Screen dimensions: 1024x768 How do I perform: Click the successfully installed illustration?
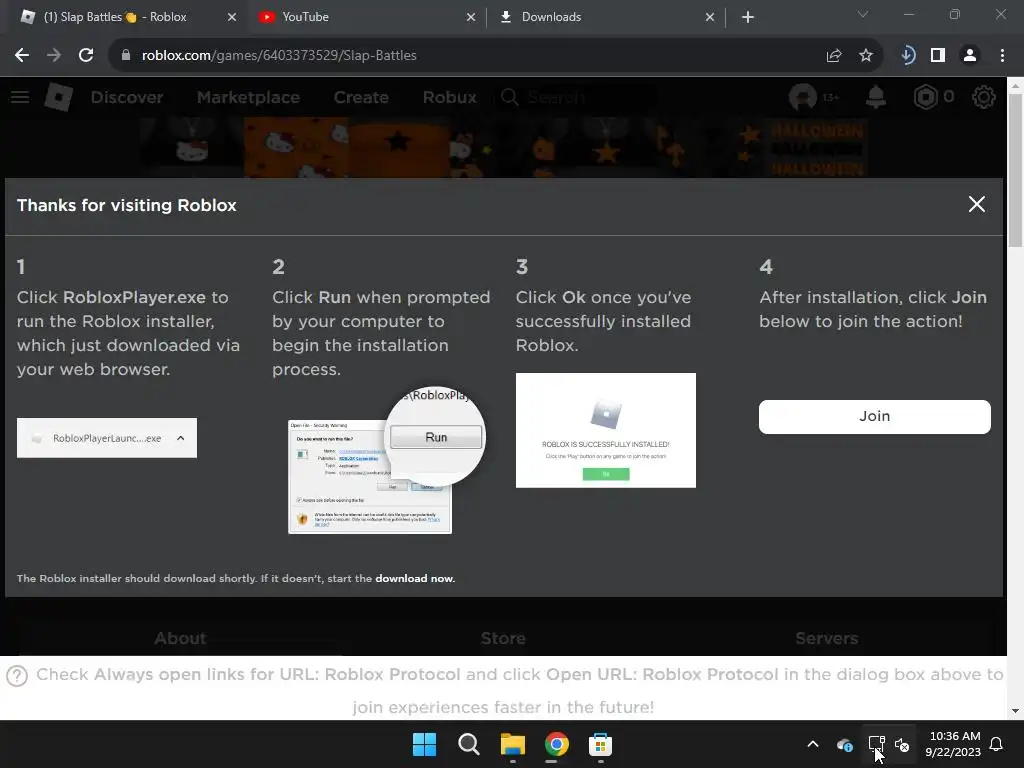pyautogui.click(x=605, y=430)
